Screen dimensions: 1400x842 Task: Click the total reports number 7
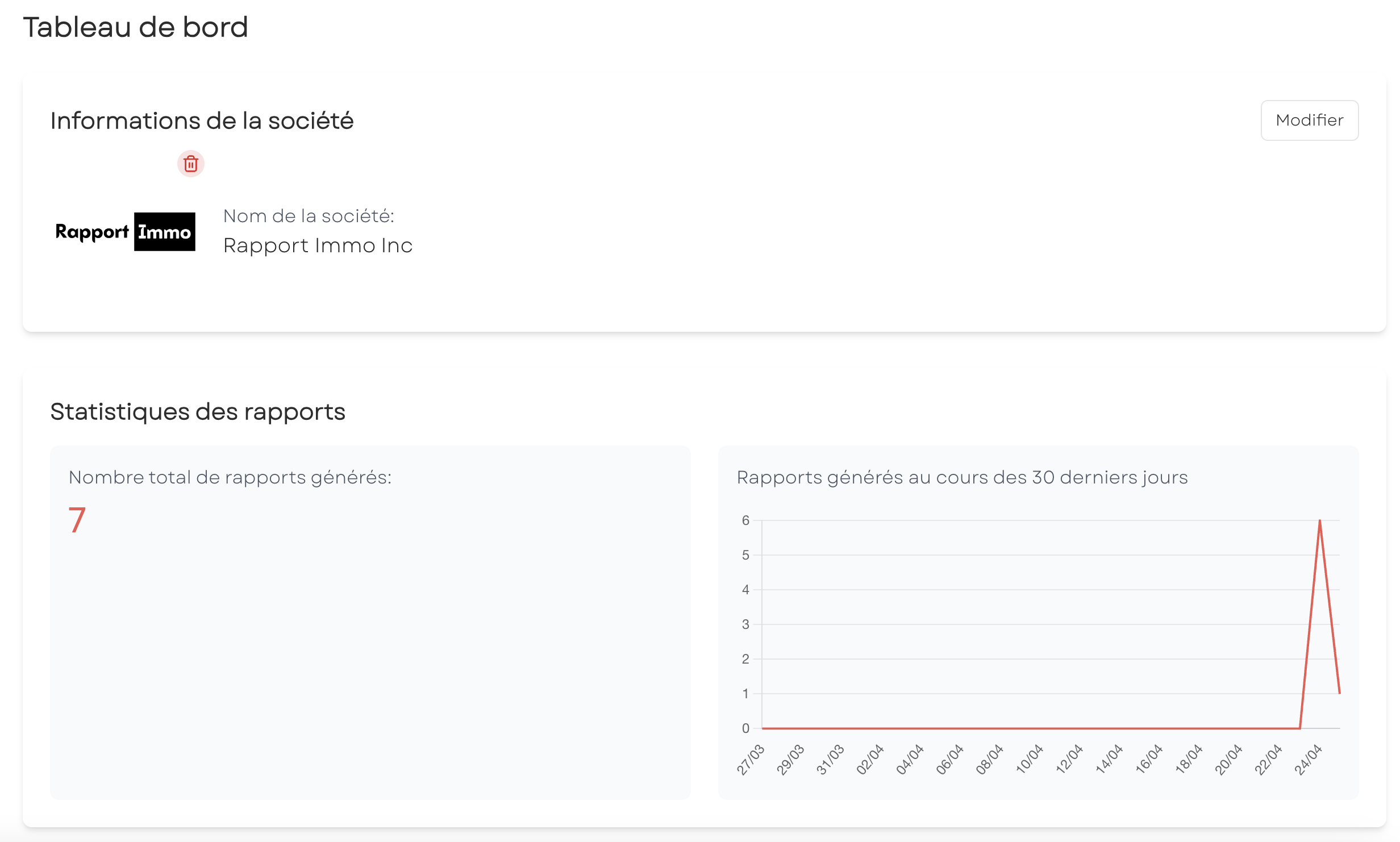[77, 520]
